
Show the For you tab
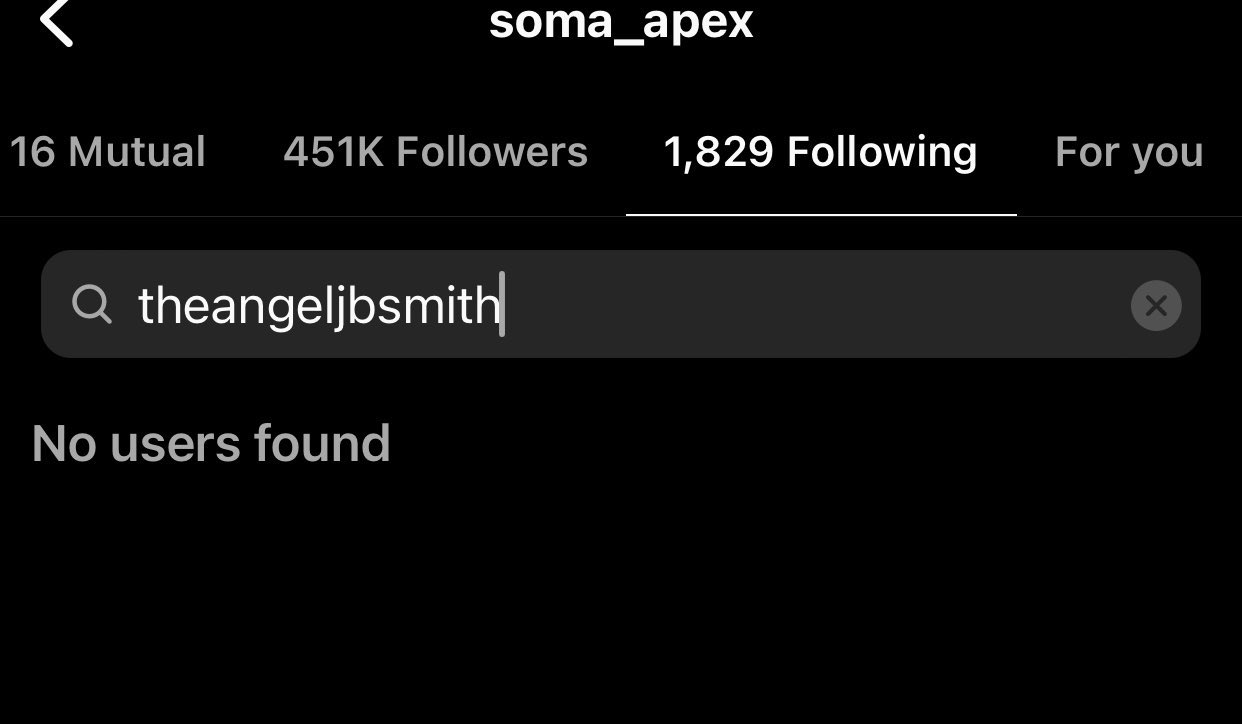[1129, 152]
